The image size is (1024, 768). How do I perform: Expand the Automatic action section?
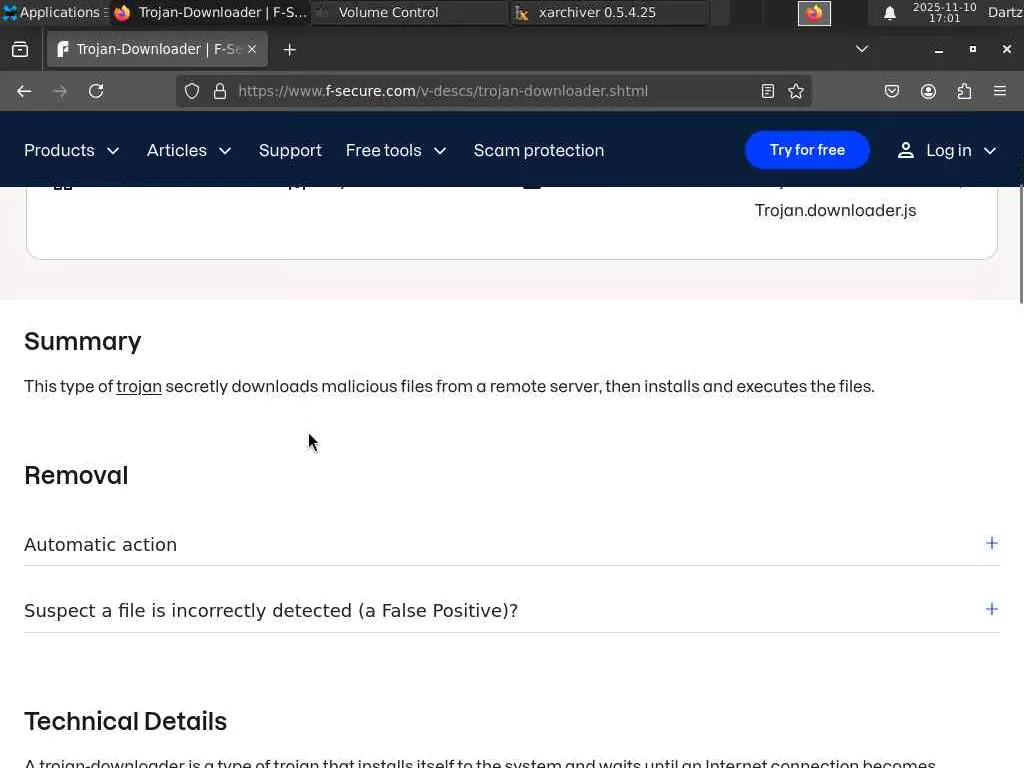click(991, 543)
